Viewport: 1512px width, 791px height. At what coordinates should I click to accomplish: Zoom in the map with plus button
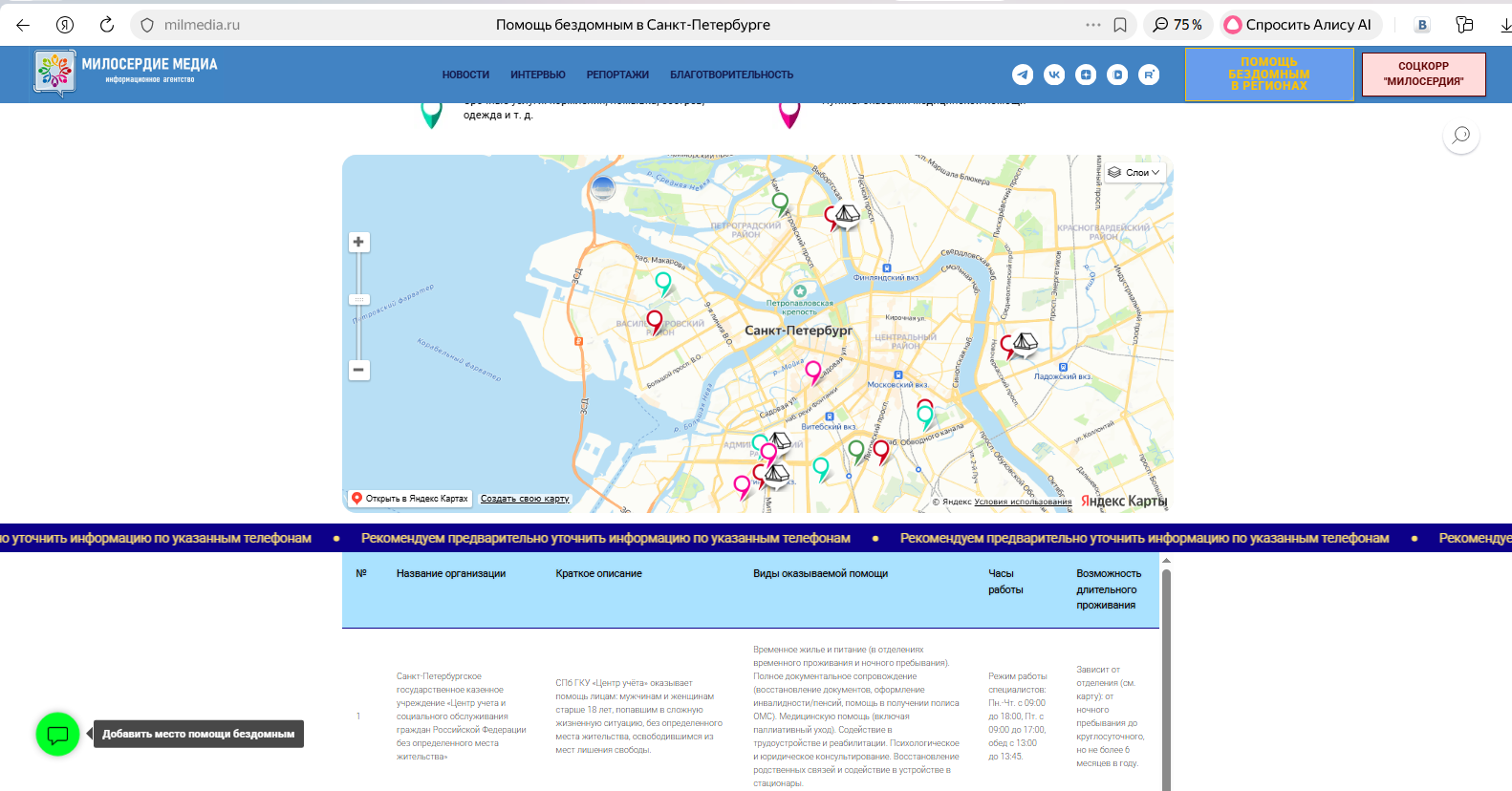pyautogui.click(x=358, y=242)
